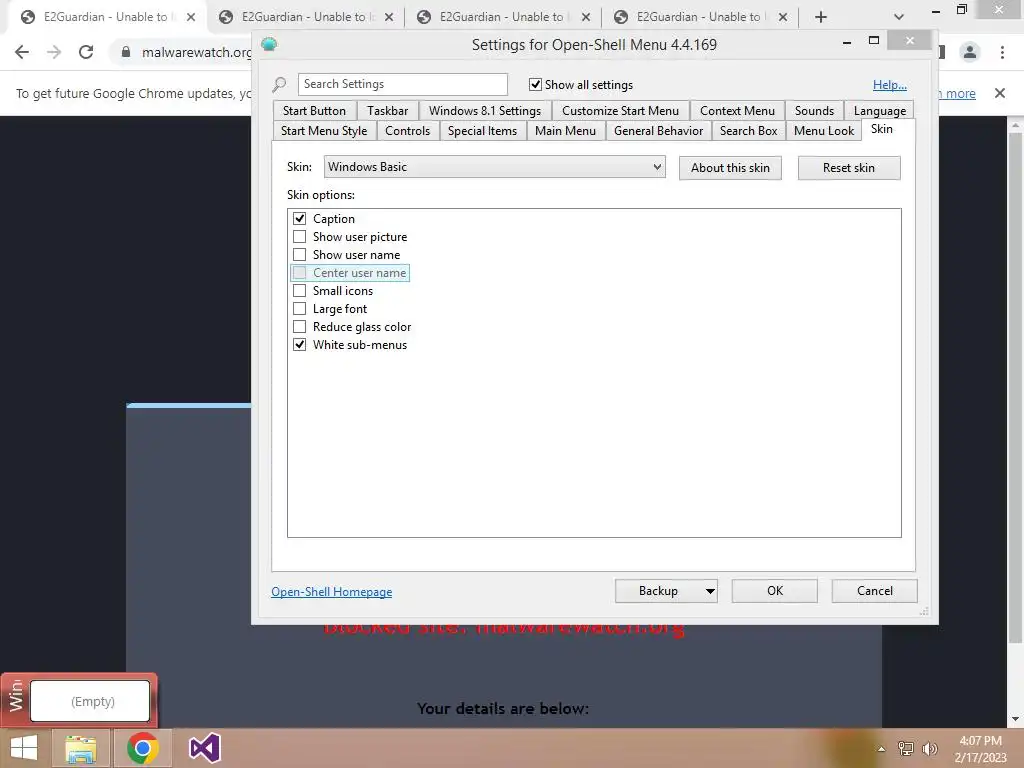The height and width of the screenshot is (768, 1024).
Task: Enable Show user name option
Action: [x=299, y=255]
